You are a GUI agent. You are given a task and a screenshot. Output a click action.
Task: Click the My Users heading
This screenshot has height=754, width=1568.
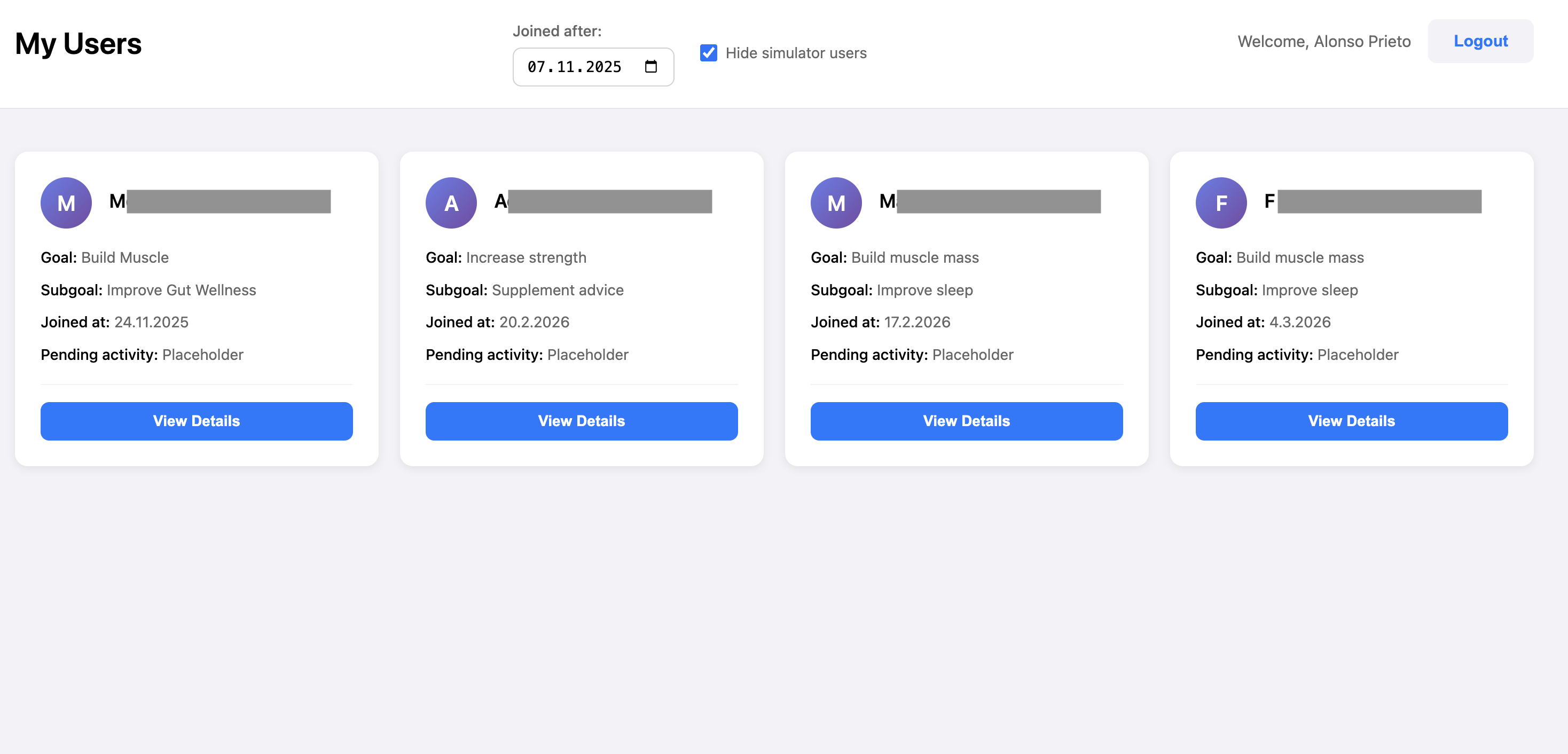coord(78,43)
